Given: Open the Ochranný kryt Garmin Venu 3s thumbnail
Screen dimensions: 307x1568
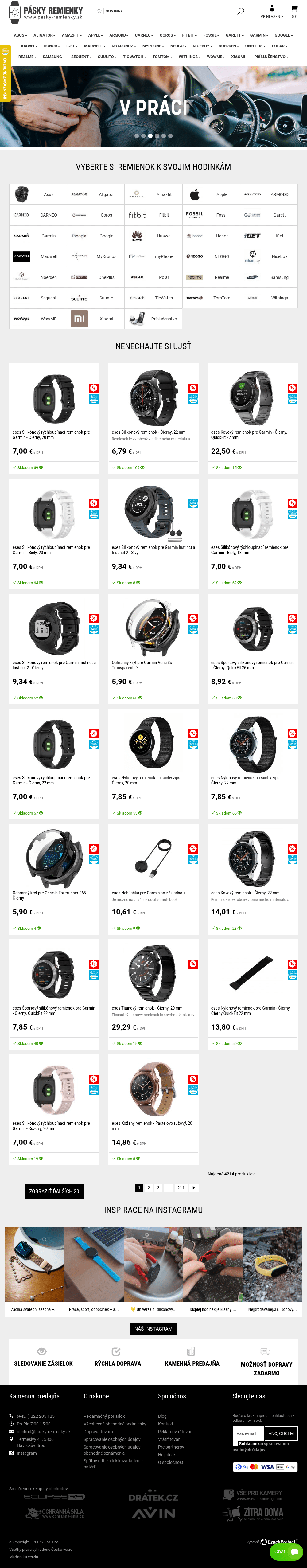Looking at the screenshot, I should coord(153,626).
